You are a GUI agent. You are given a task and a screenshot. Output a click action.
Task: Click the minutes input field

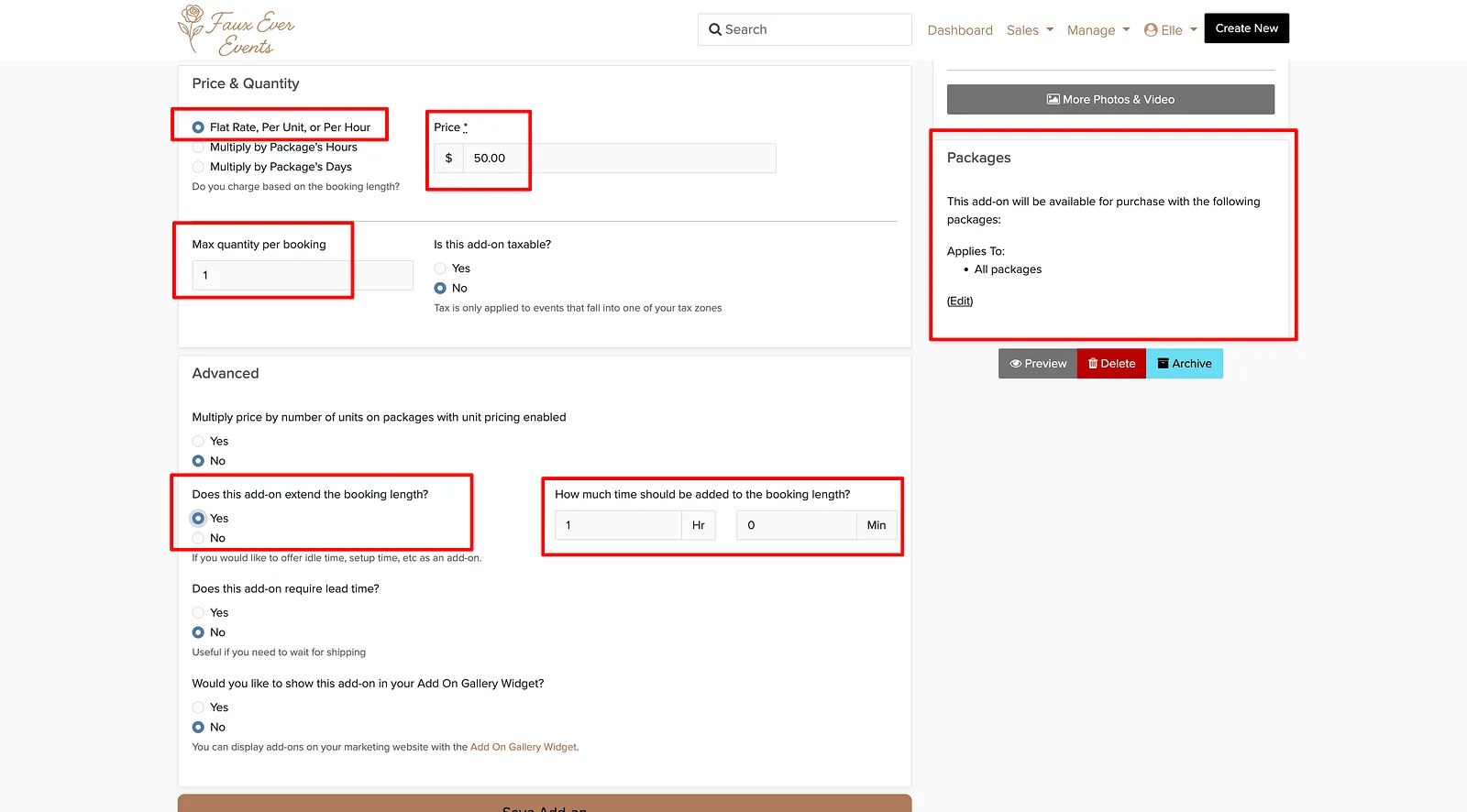tap(796, 525)
